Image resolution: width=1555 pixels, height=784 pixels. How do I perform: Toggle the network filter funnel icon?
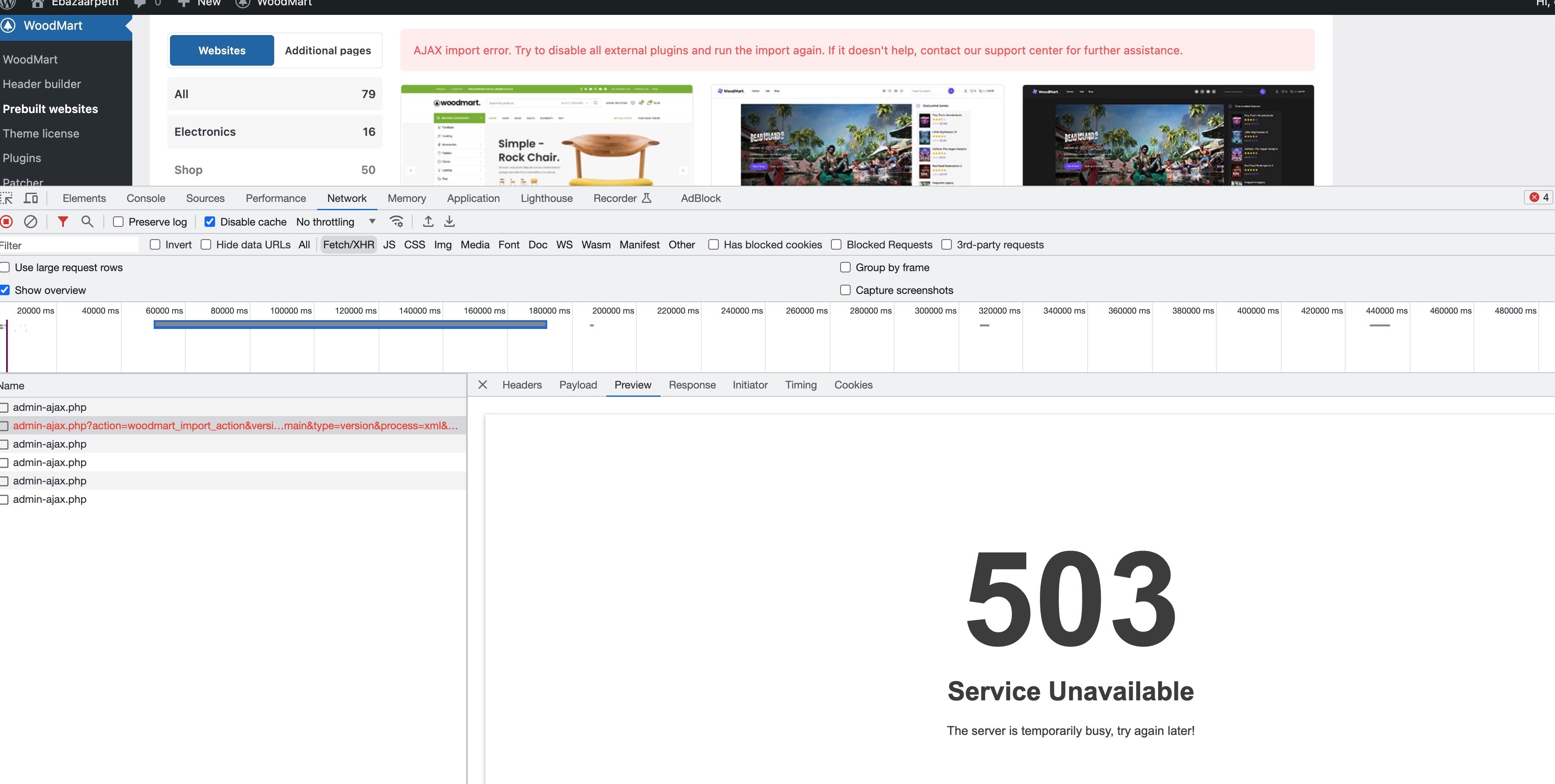(63, 222)
